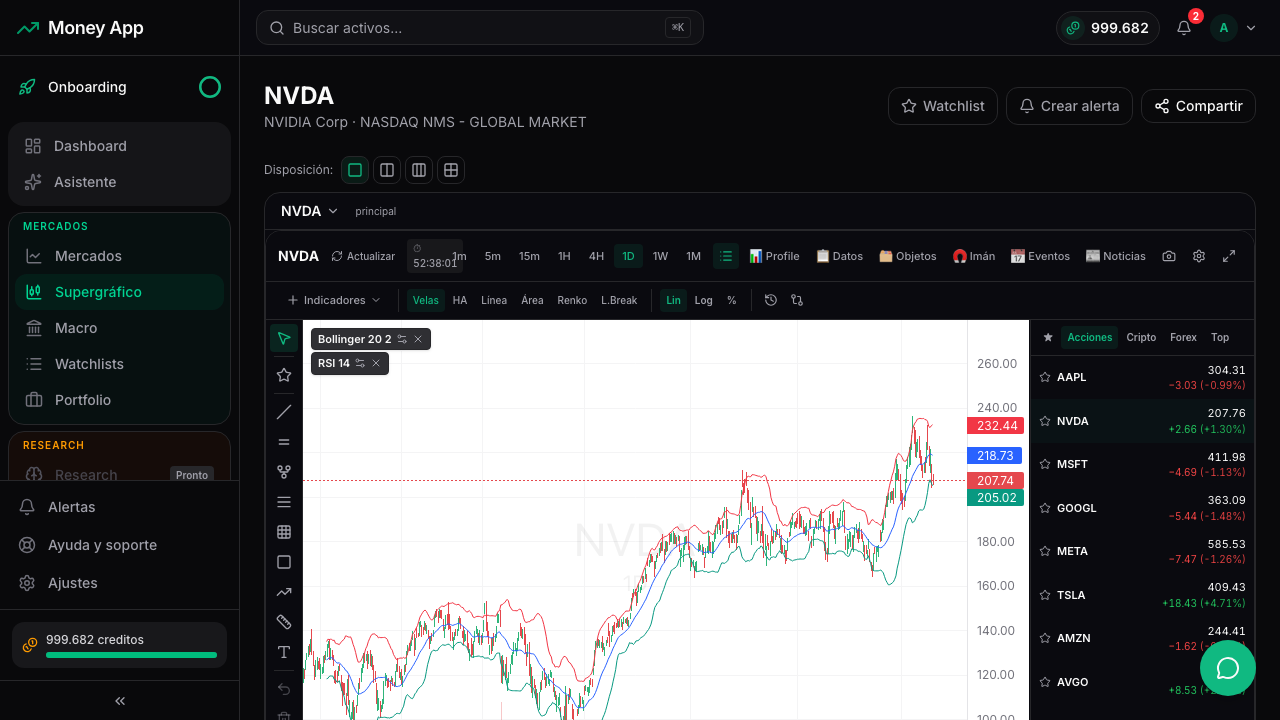This screenshot has height=720, width=1280.
Task: Select the ruler measure tool
Action: (x=284, y=622)
